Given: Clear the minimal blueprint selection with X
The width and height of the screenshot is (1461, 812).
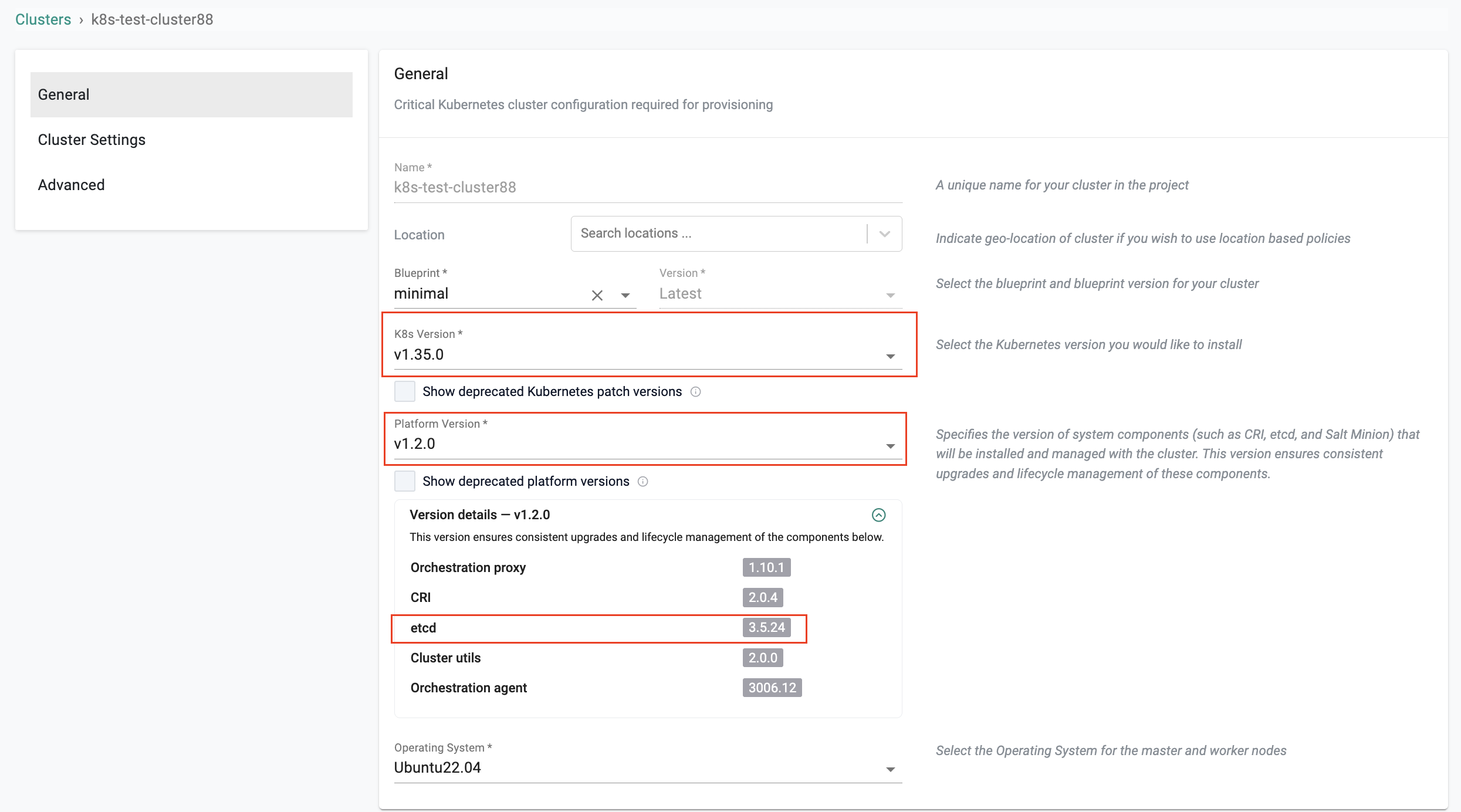Looking at the screenshot, I should [x=597, y=295].
